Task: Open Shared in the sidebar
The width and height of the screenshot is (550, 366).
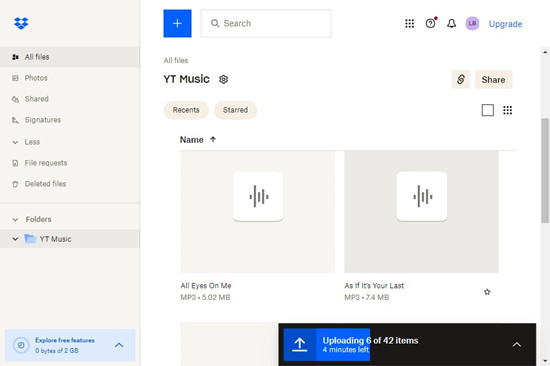Action: click(x=70, y=99)
